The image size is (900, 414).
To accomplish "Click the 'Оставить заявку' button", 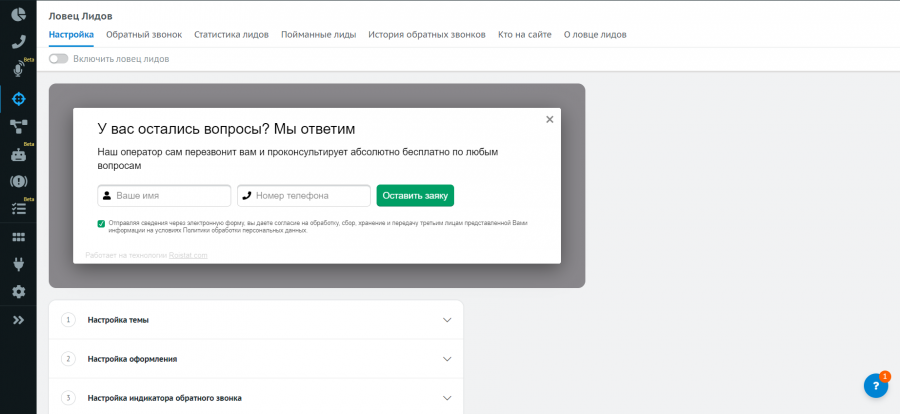I will point(415,196).
